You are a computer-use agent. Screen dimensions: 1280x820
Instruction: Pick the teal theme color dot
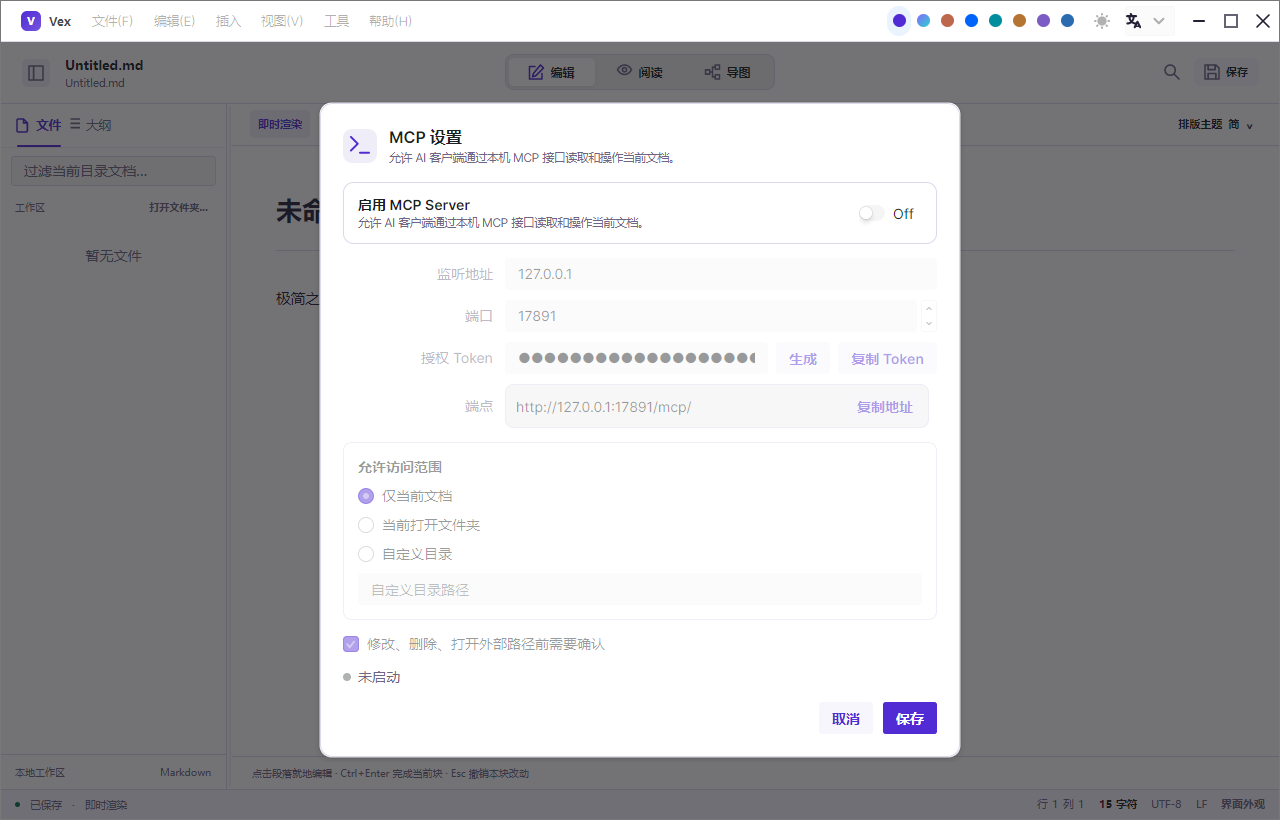[995, 21]
